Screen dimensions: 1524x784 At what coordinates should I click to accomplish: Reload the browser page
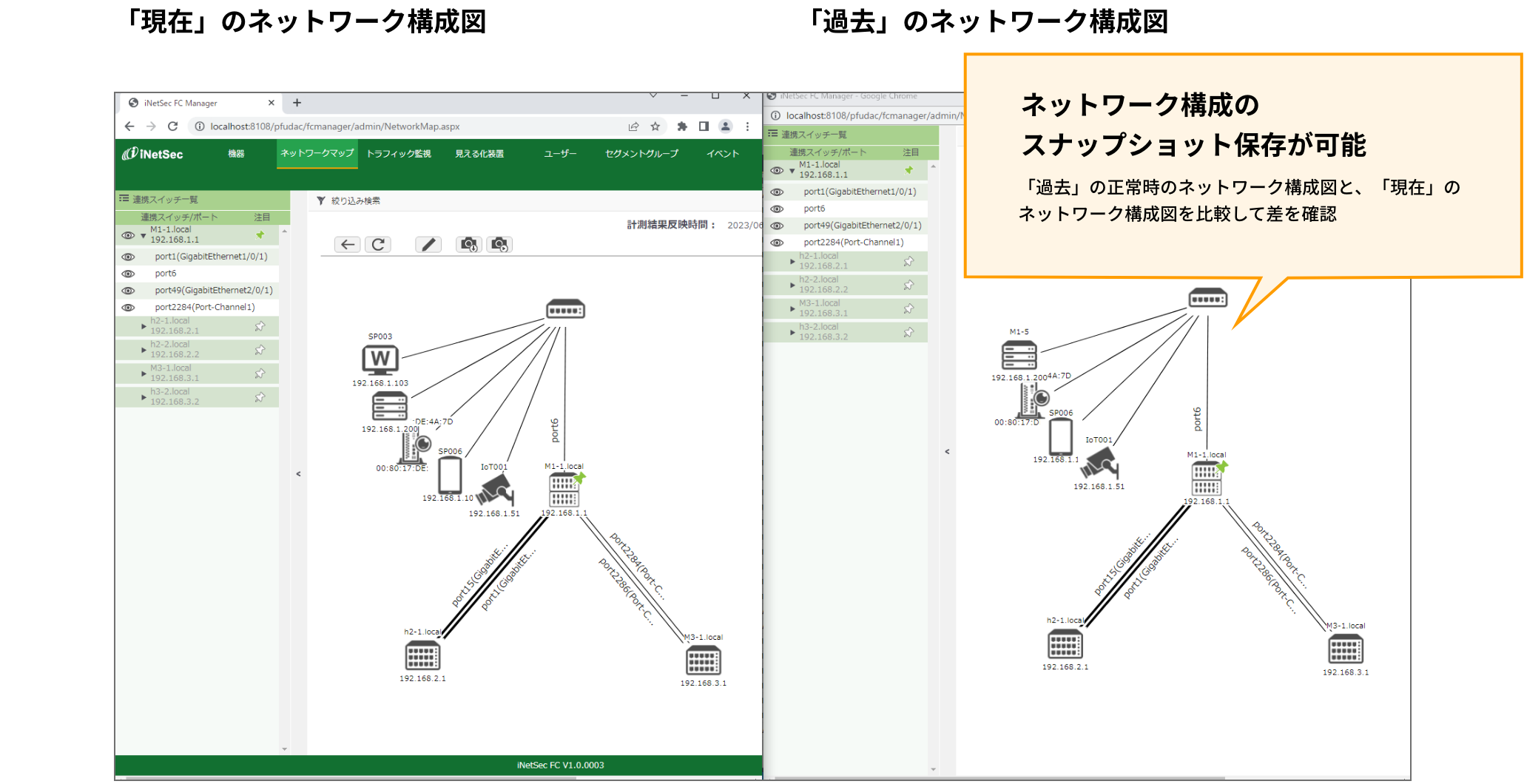click(172, 126)
